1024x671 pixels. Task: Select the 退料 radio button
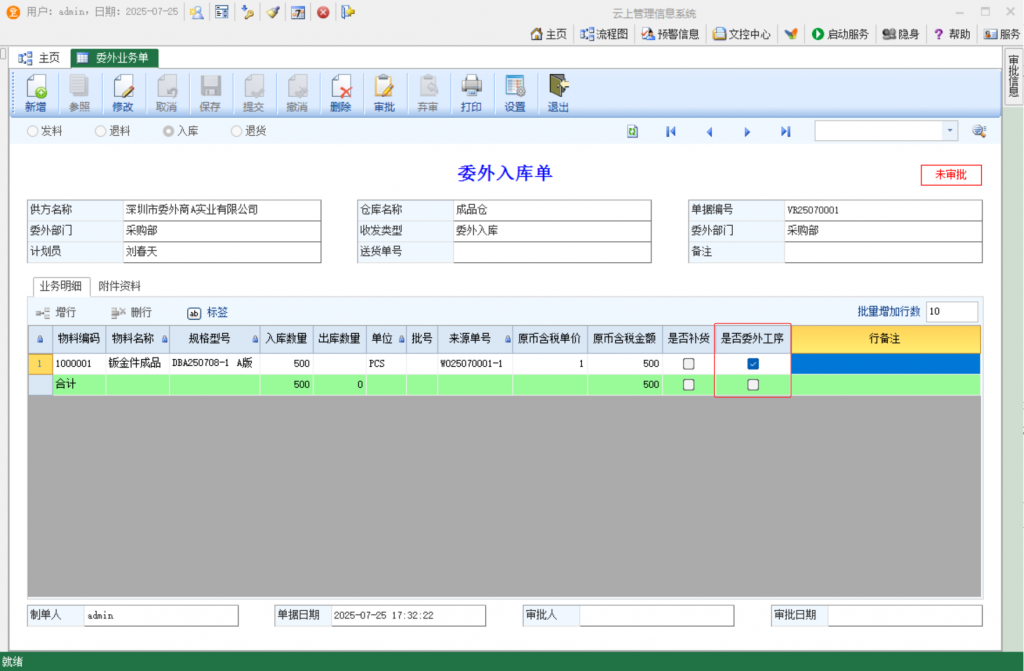[101, 131]
